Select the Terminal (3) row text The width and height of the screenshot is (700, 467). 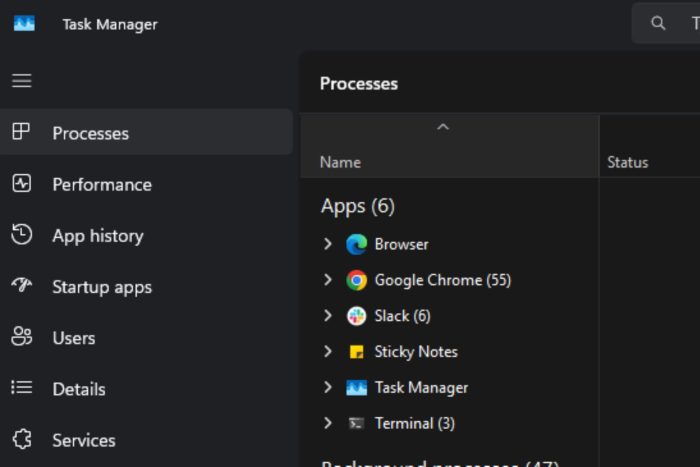415,423
